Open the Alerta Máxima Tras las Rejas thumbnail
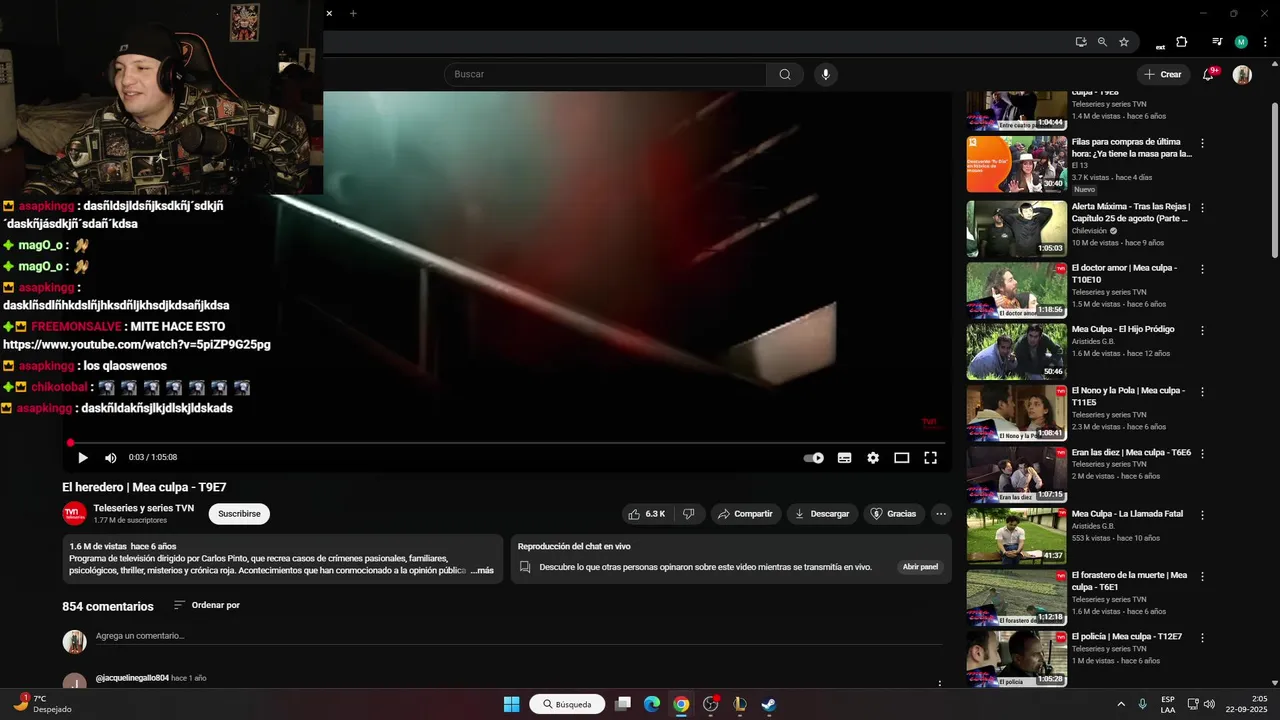 click(1016, 229)
